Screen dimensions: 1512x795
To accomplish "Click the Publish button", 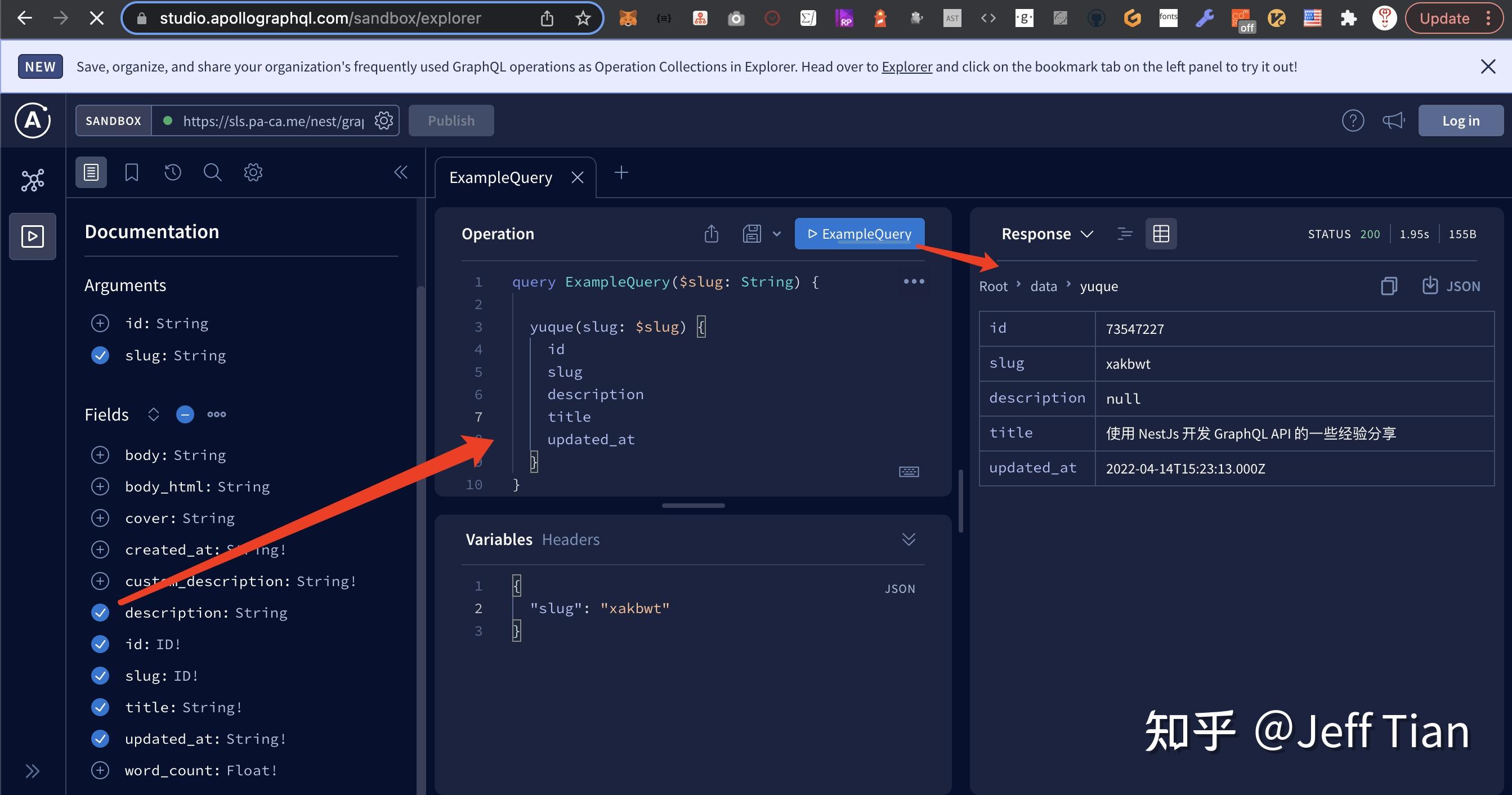I will coord(451,120).
